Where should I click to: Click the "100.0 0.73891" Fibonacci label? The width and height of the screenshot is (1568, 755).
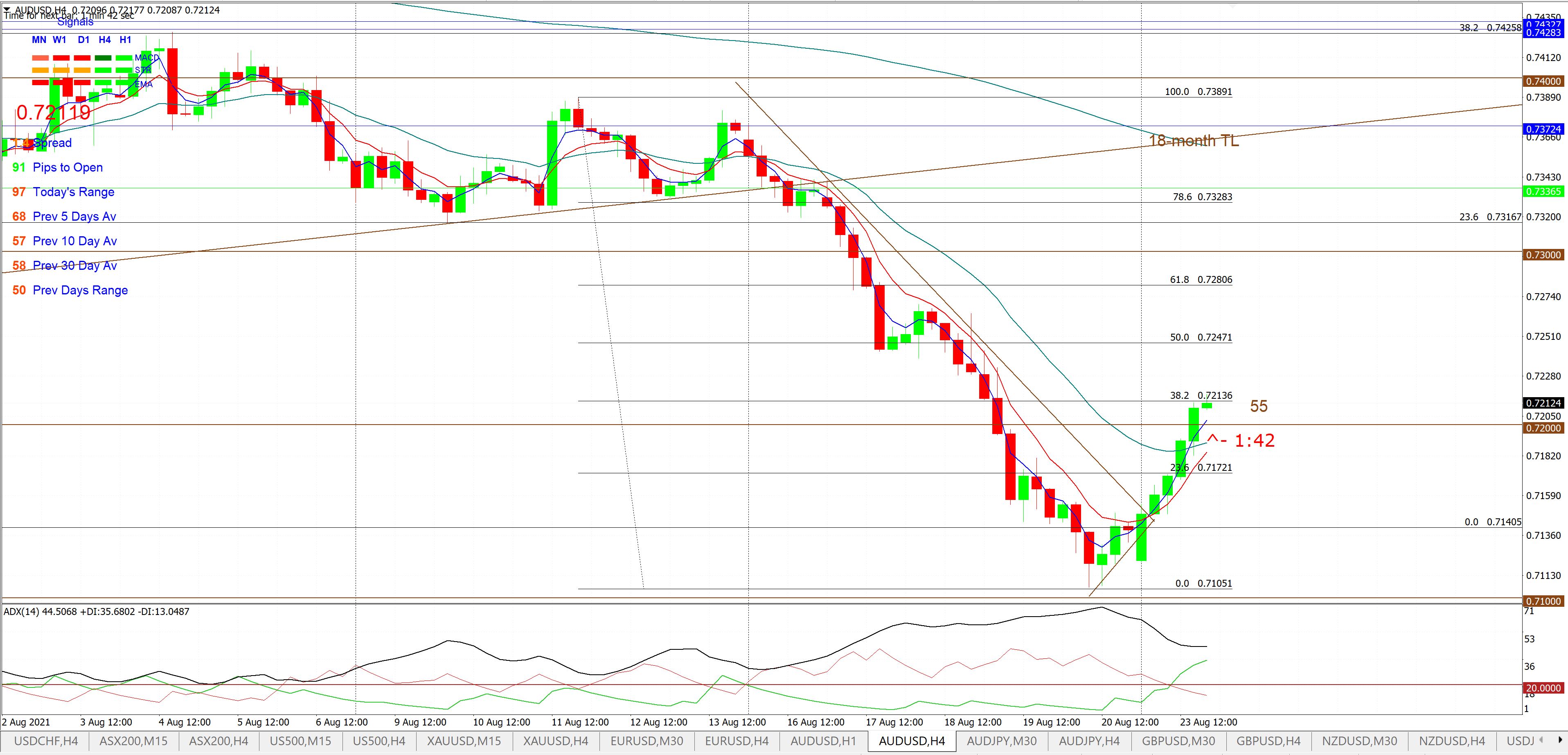1198,92
